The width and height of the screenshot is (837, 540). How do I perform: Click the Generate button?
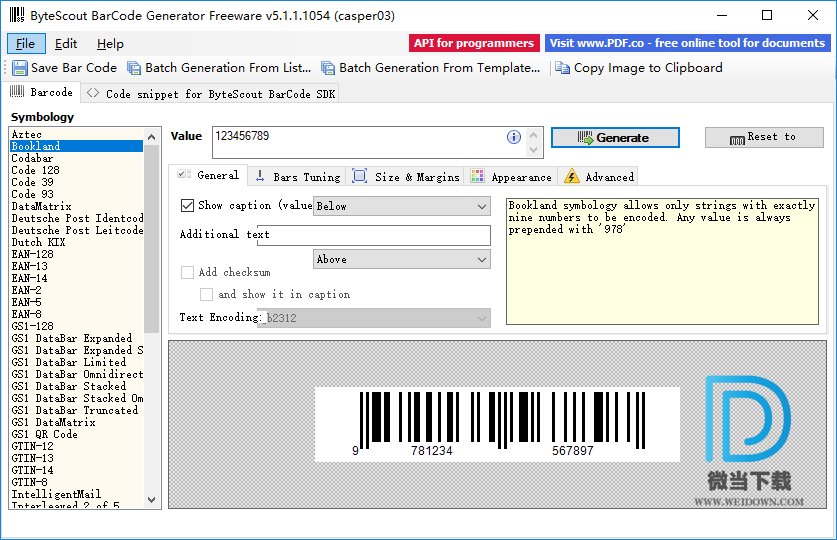(615, 138)
